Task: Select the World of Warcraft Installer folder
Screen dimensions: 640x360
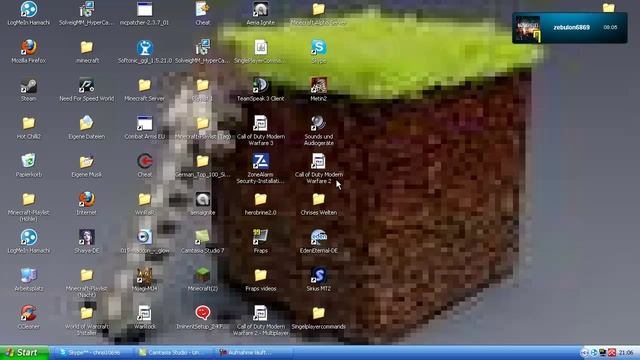Action: [x=87, y=313]
